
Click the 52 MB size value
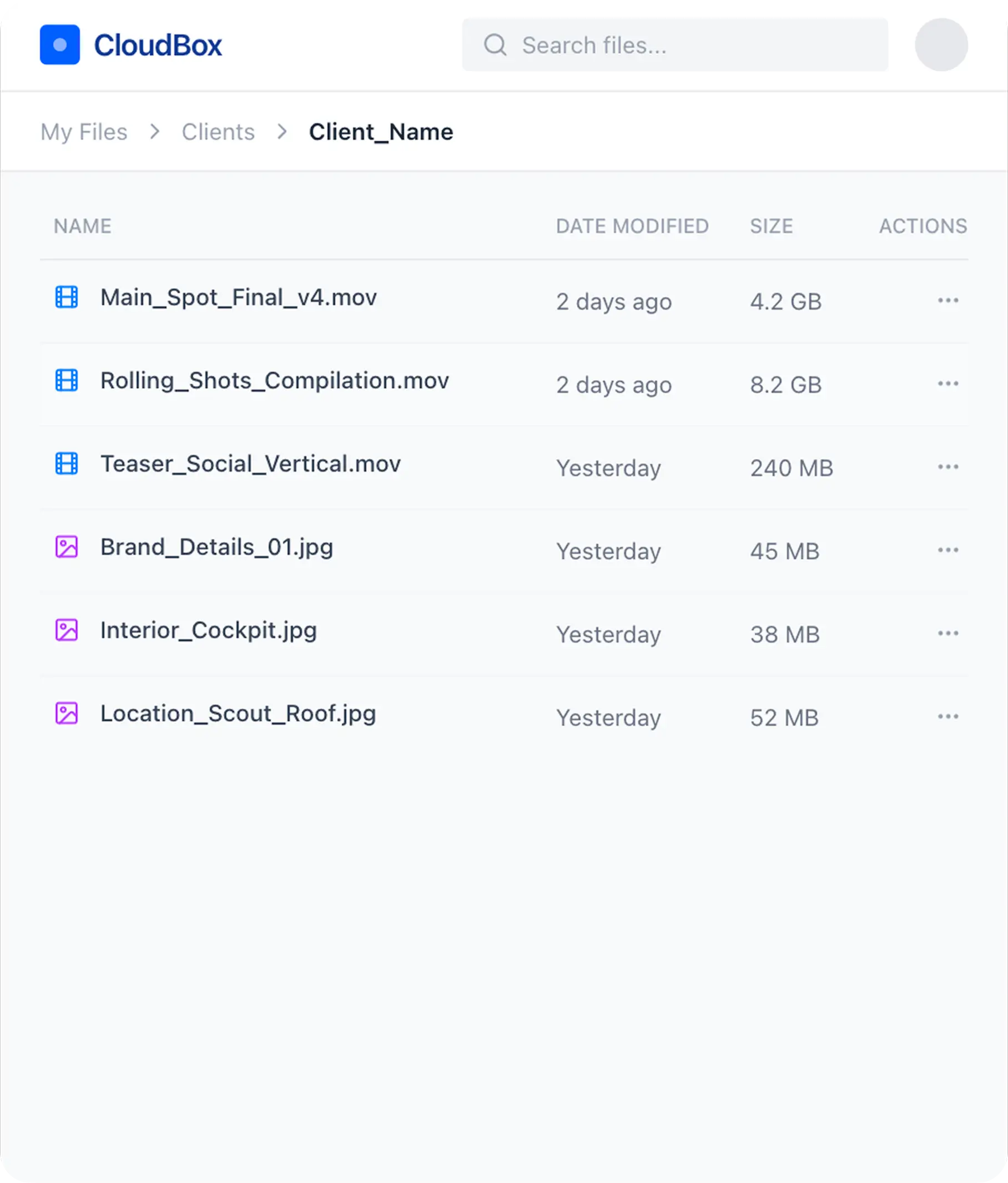tap(784, 717)
